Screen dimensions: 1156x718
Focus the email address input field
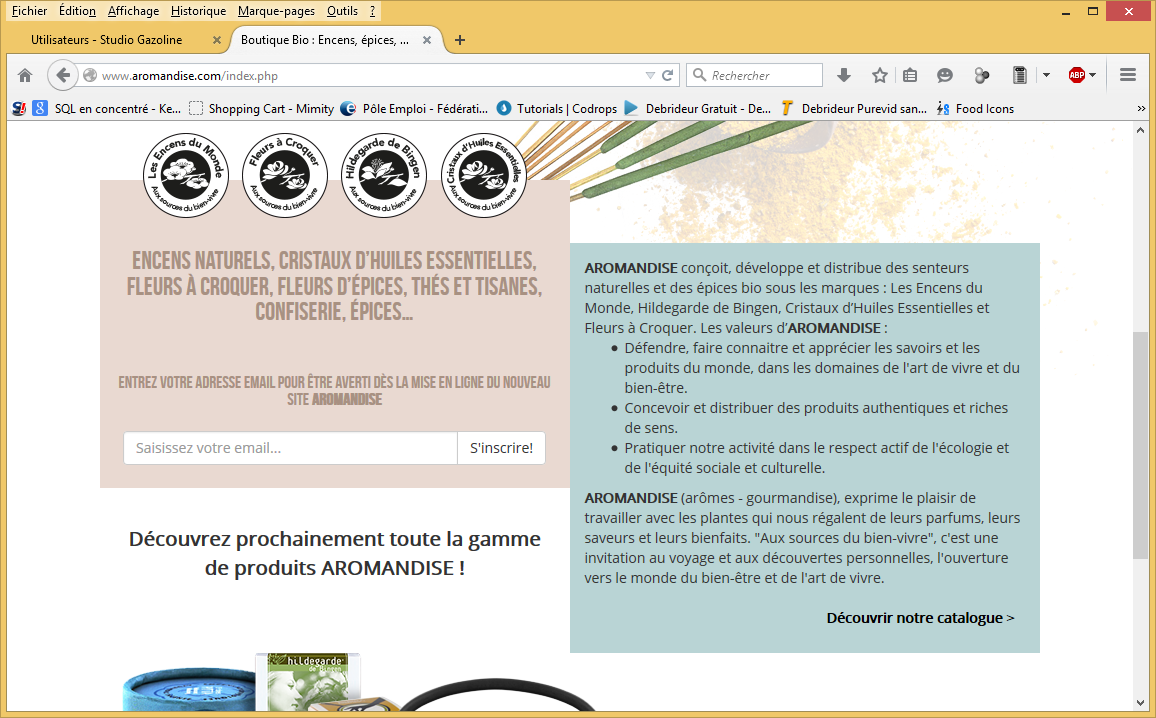click(290, 448)
